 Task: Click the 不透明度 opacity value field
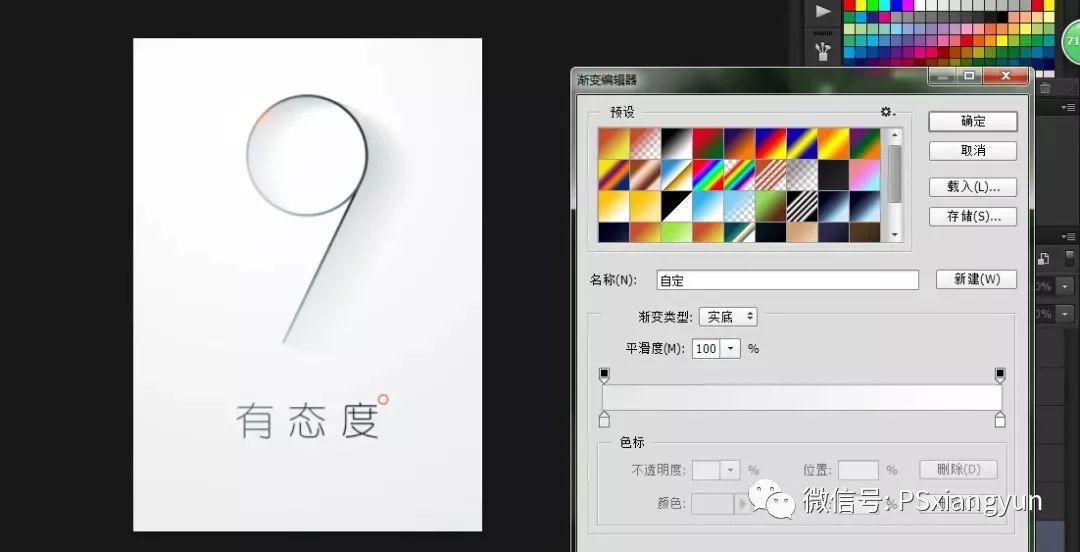[x=706, y=470]
